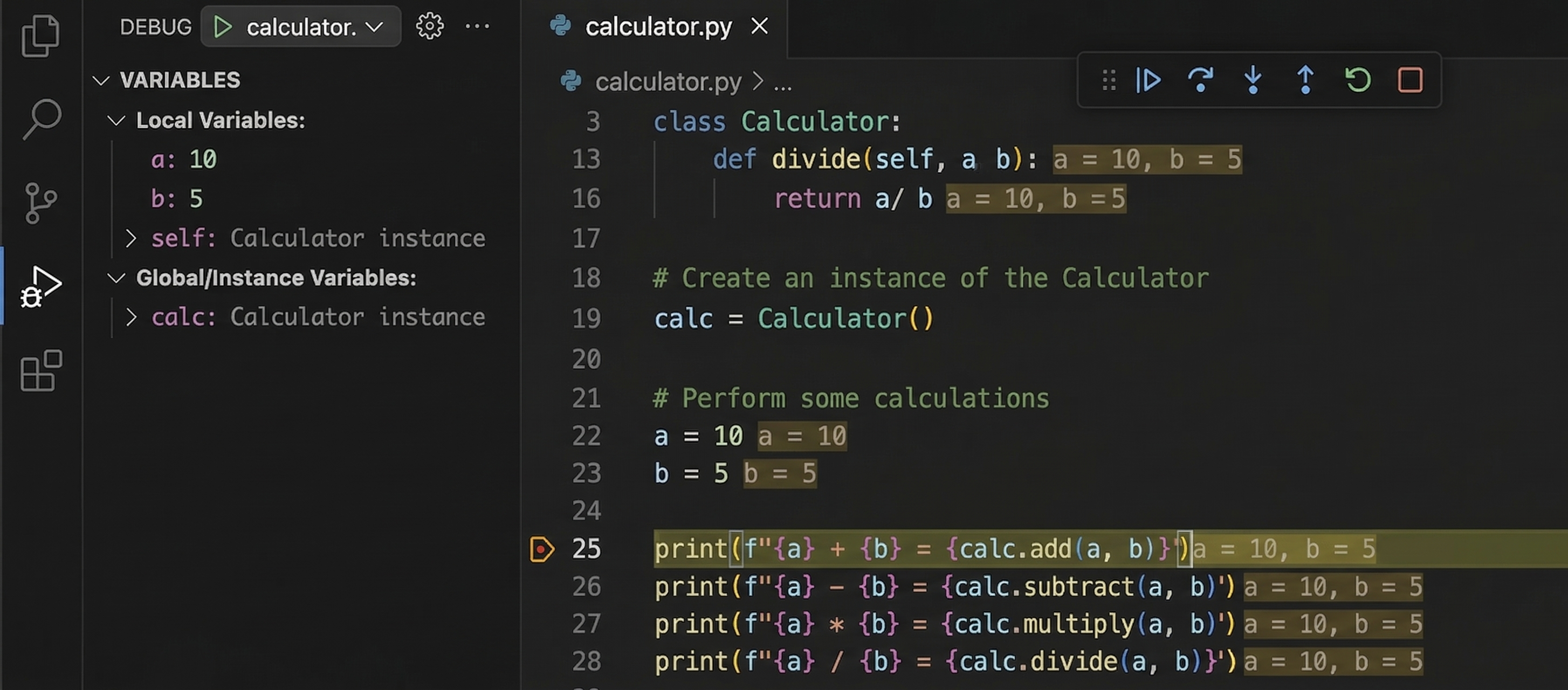Click 'calc = Calculator()' on line 19
Screen dimensions: 1568x690
click(x=793, y=319)
